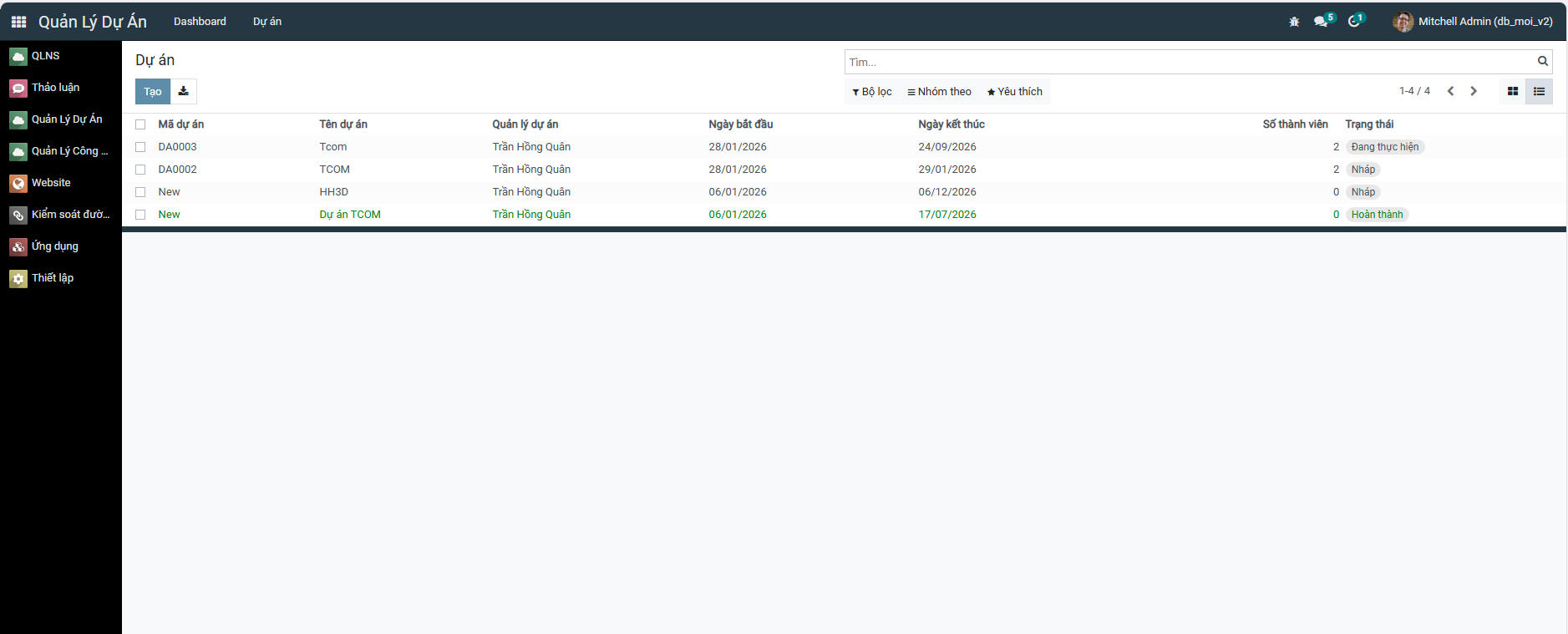Open the Bộ lọc filter dropdown
Screen dimensions: 1568x634
pos(872,92)
